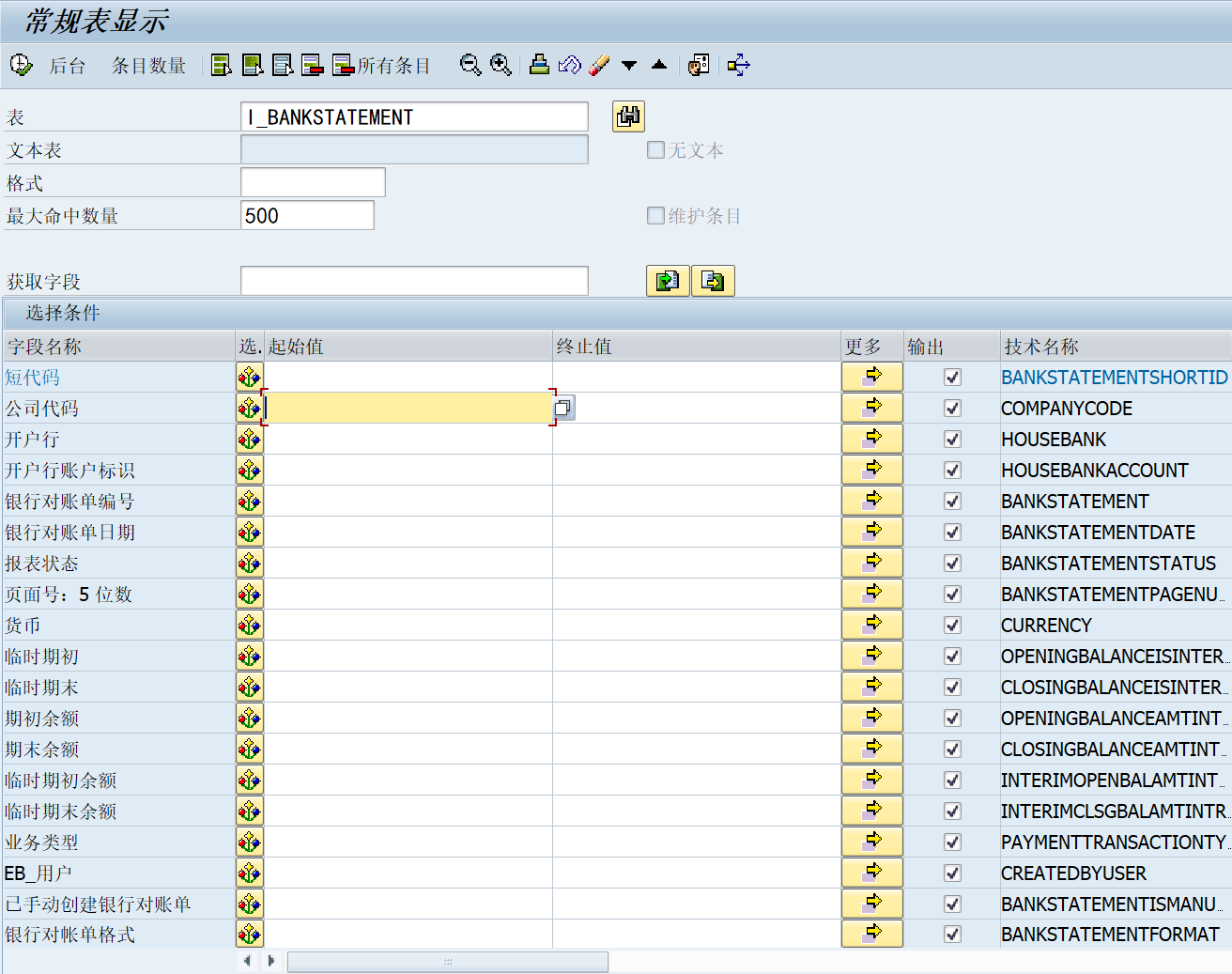Viewport: 1232px width, 974px height.
Task: Click the BANKSTATEMENTSHORTID technical name link
Action: pos(1114,378)
